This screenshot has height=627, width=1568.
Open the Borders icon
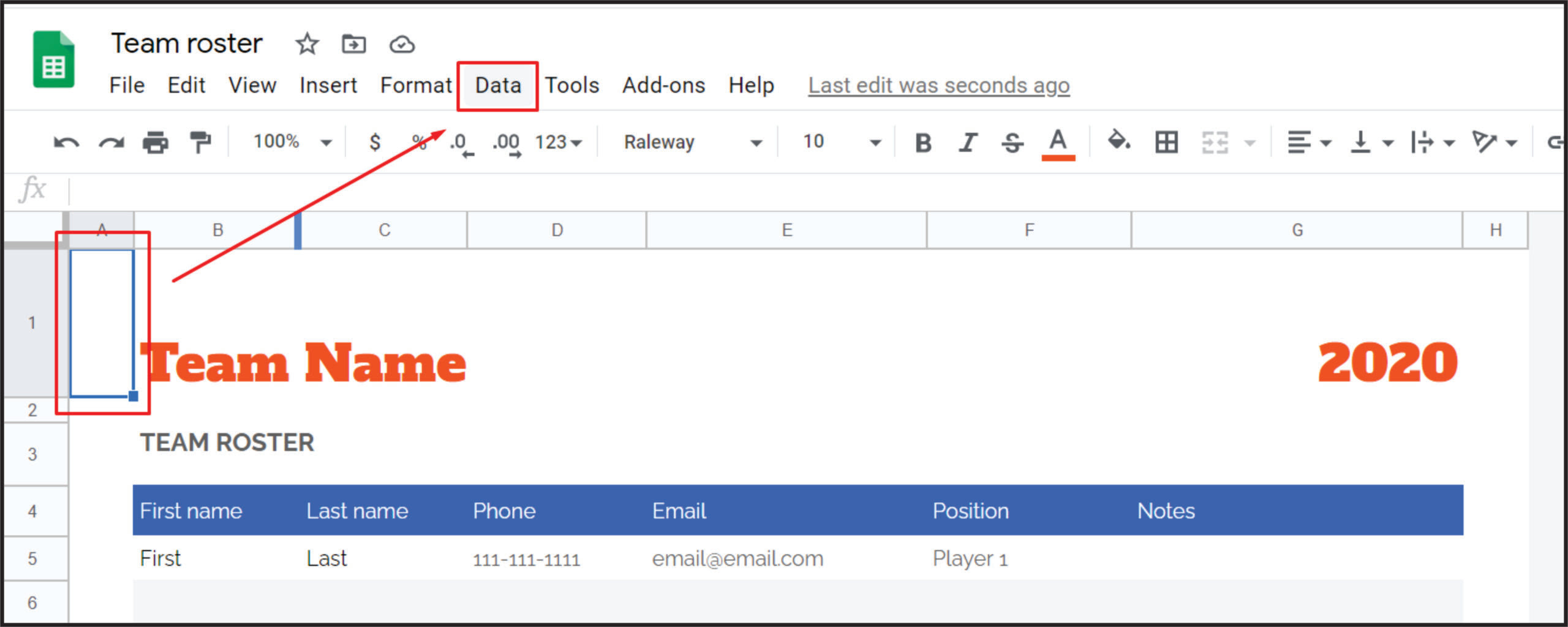pos(1166,141)
